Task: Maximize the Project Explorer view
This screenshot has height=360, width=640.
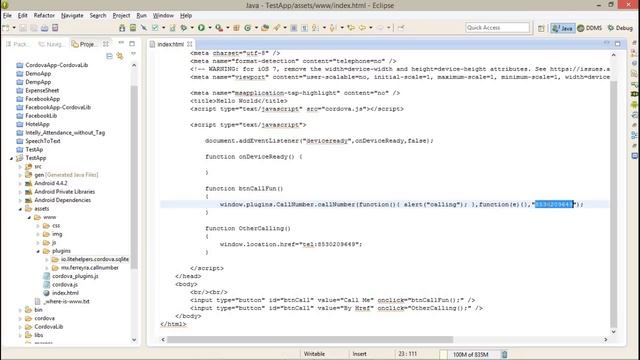Action: (132, 43)
